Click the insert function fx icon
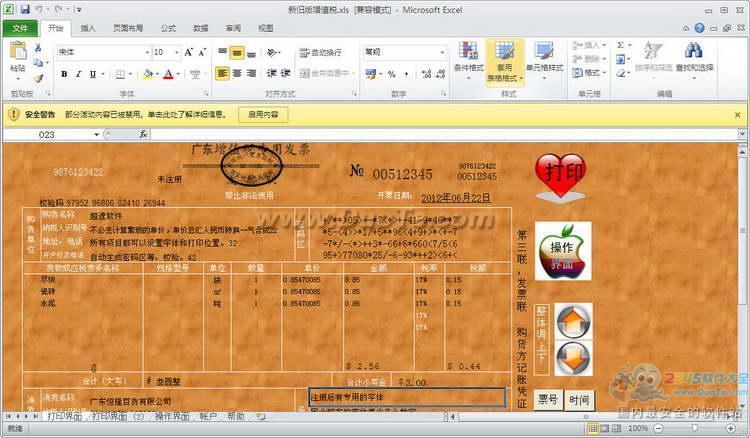This screenshot has height=438, width=750. tap(143, 135)
